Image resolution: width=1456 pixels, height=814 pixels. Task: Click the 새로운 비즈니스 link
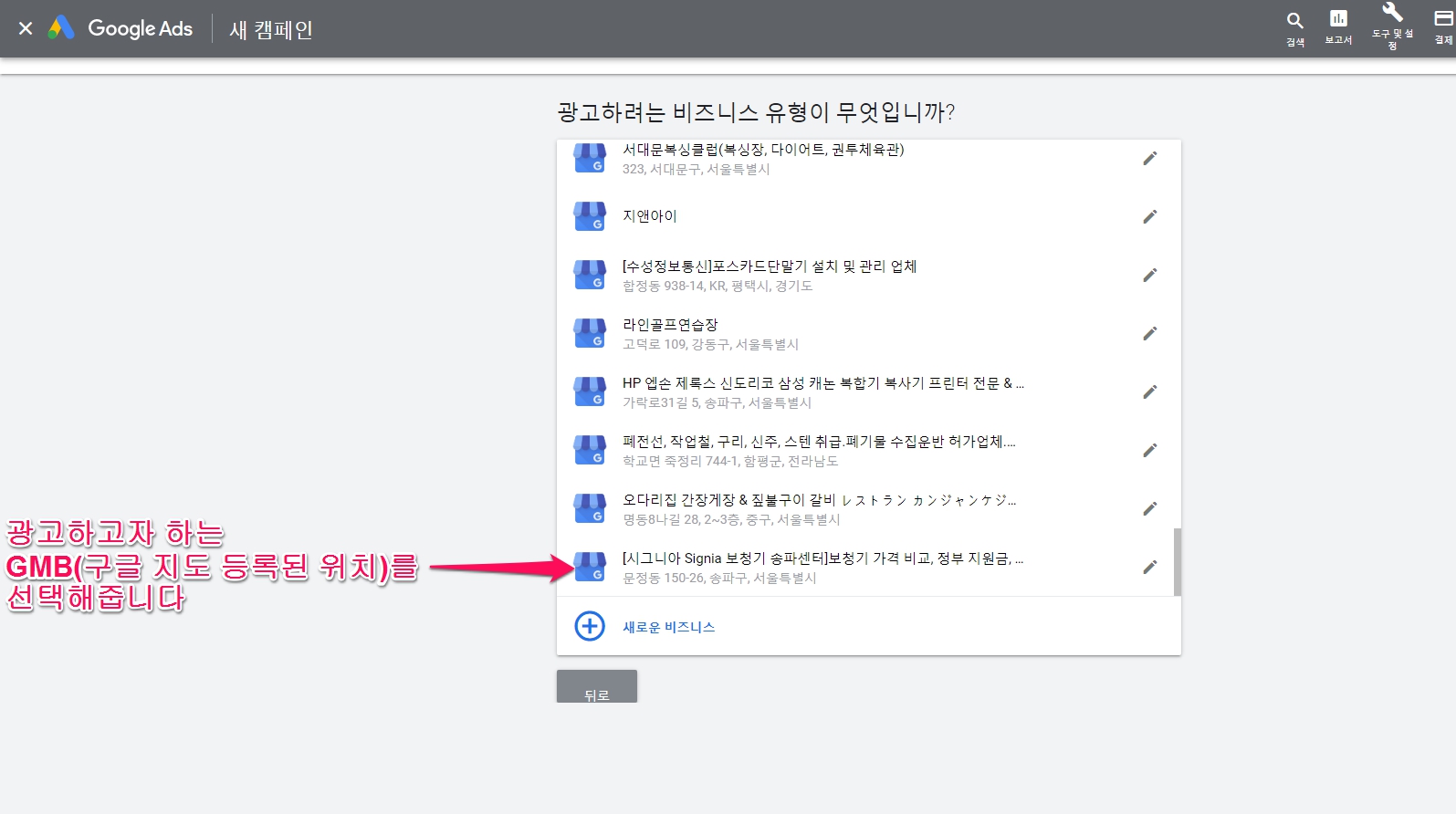click(x=668, y=627)
